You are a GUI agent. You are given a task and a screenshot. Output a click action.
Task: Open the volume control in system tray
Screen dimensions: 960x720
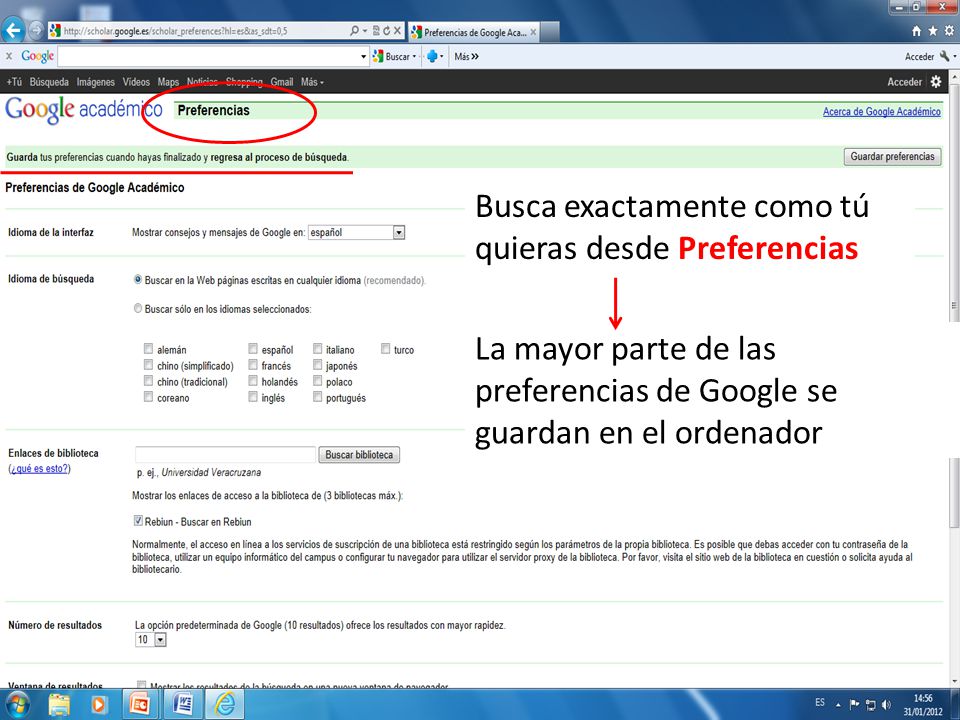pyautogui.click(x=886, y=704)
